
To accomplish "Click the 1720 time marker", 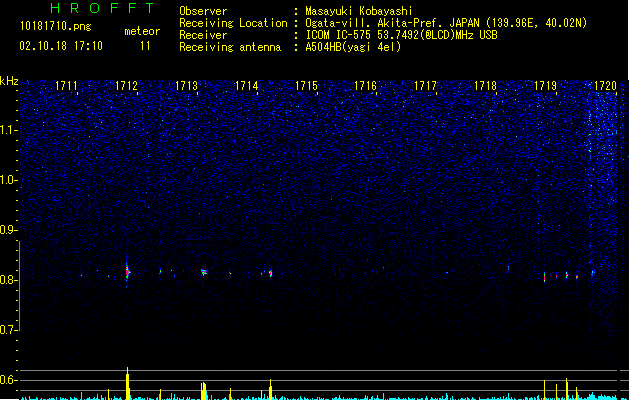I will click(605, 86).
